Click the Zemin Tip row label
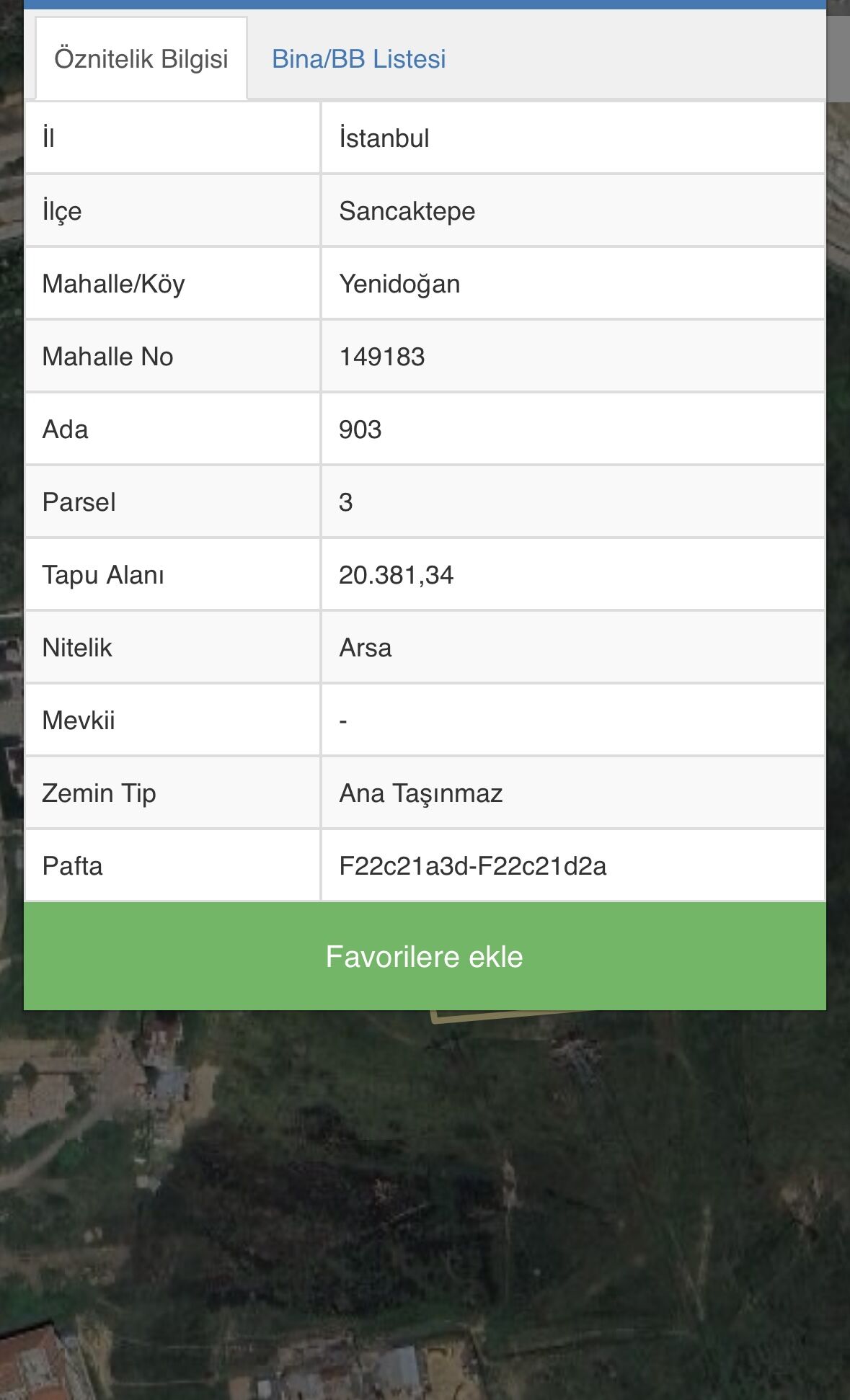The height and width of the screenshot is (1400, 850). [x=99, y=793]
